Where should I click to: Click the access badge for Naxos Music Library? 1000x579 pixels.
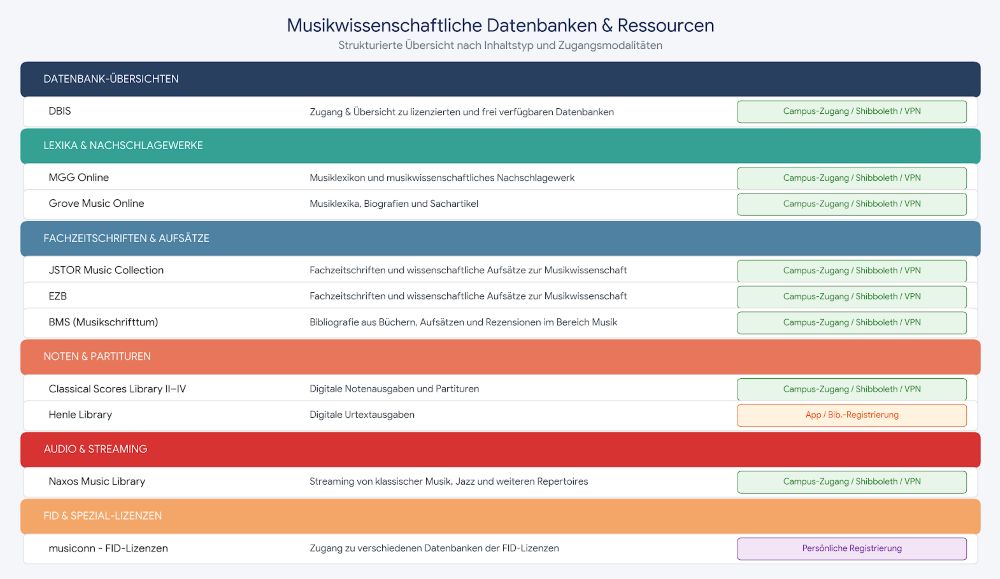pos(851,482)
